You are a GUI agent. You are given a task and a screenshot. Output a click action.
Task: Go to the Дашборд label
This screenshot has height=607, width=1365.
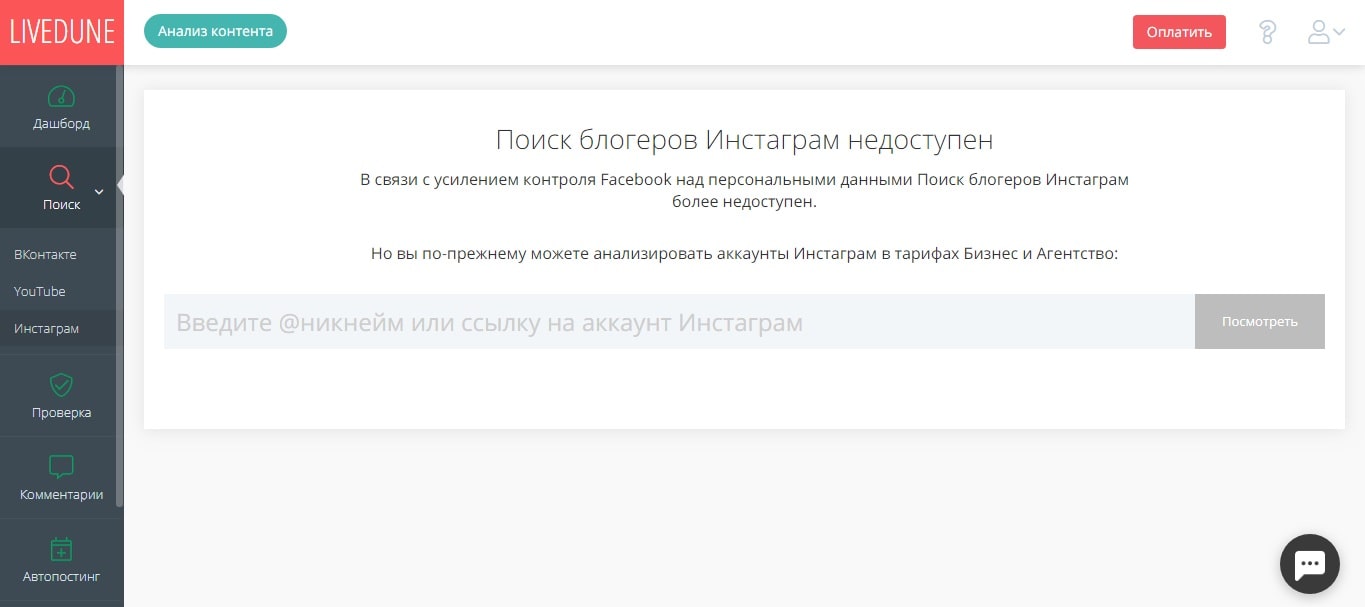click(x=61, y=124)
